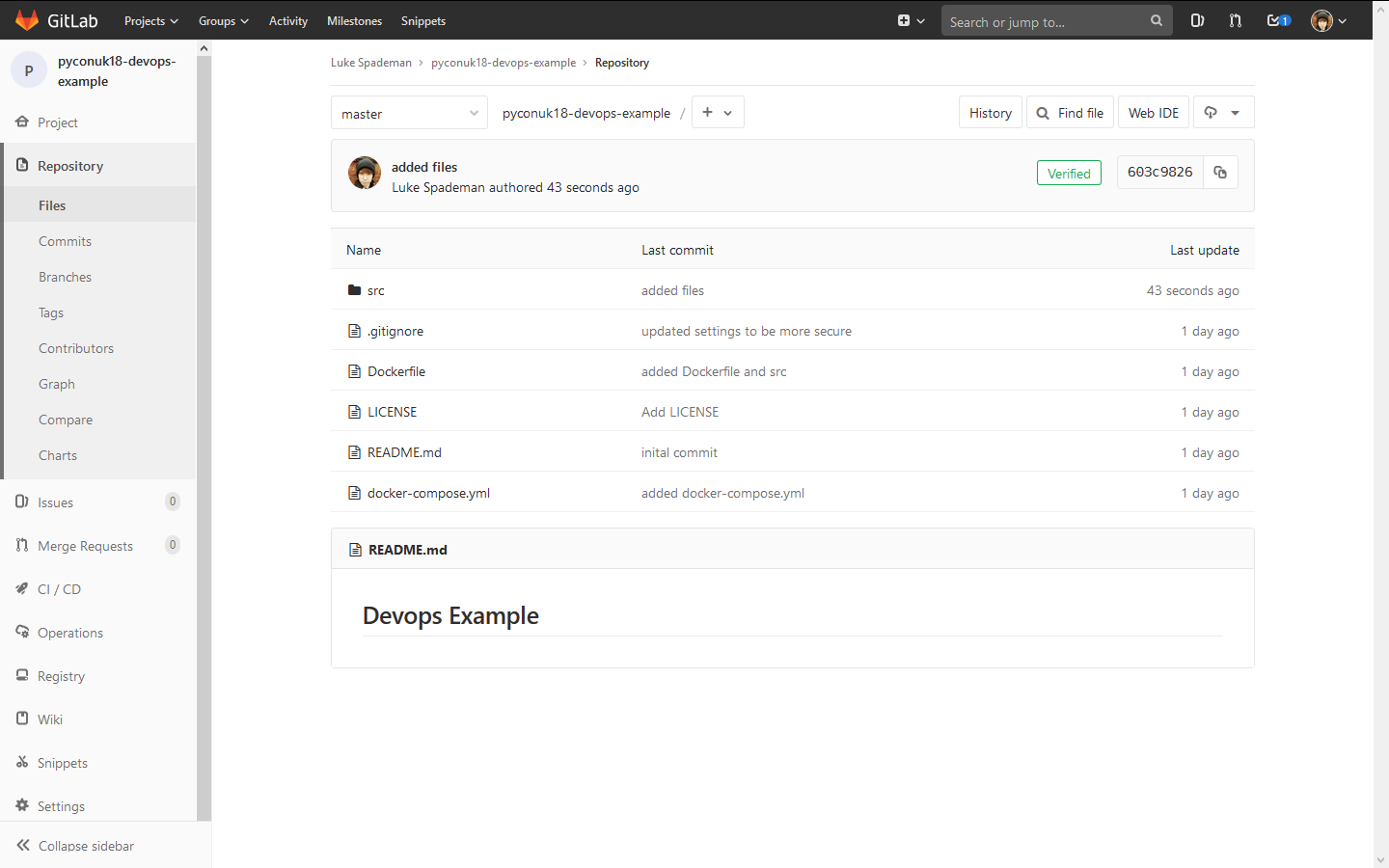Click the Verified badge
This screenshot has height=868, width=1389.
(1069, 173)
